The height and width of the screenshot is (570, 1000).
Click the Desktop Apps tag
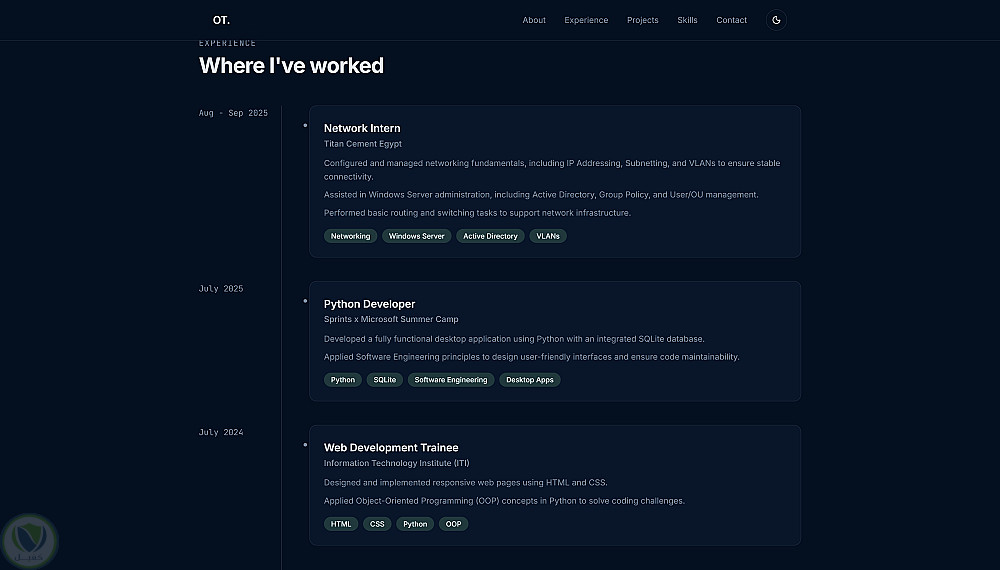click(529, 380)
